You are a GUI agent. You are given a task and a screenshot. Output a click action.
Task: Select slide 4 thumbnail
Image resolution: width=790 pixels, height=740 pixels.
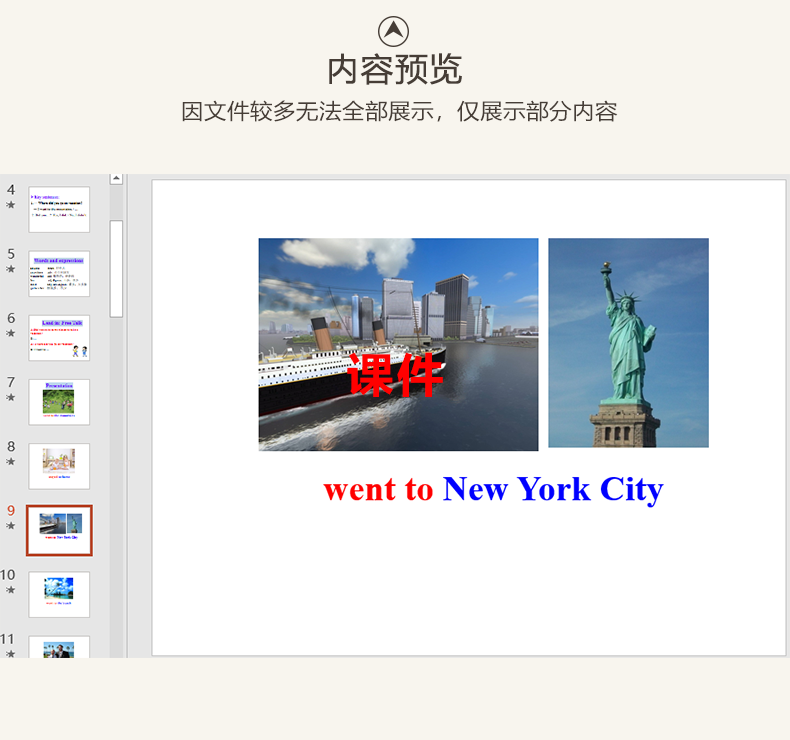(x=59, y=210)
